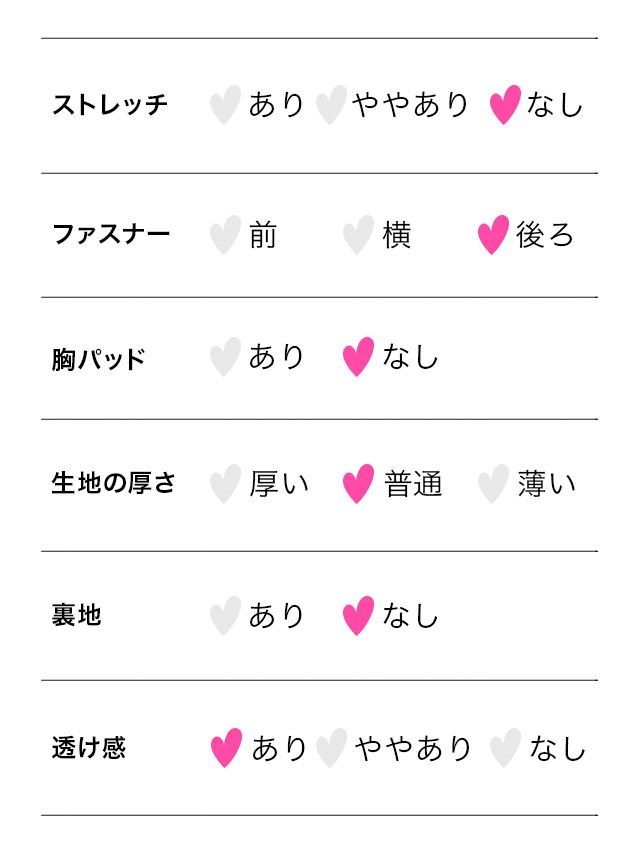Click the ストレッチ row label
The width and height of the screenshot is (640, 854).
(x=110, y=105)
